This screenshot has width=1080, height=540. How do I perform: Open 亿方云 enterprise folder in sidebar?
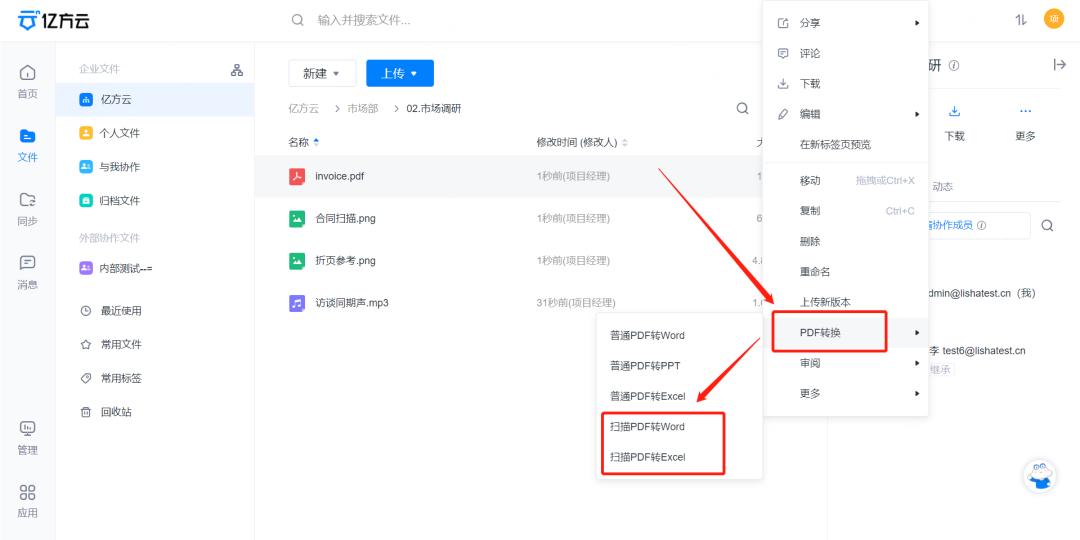click(155, 100)
